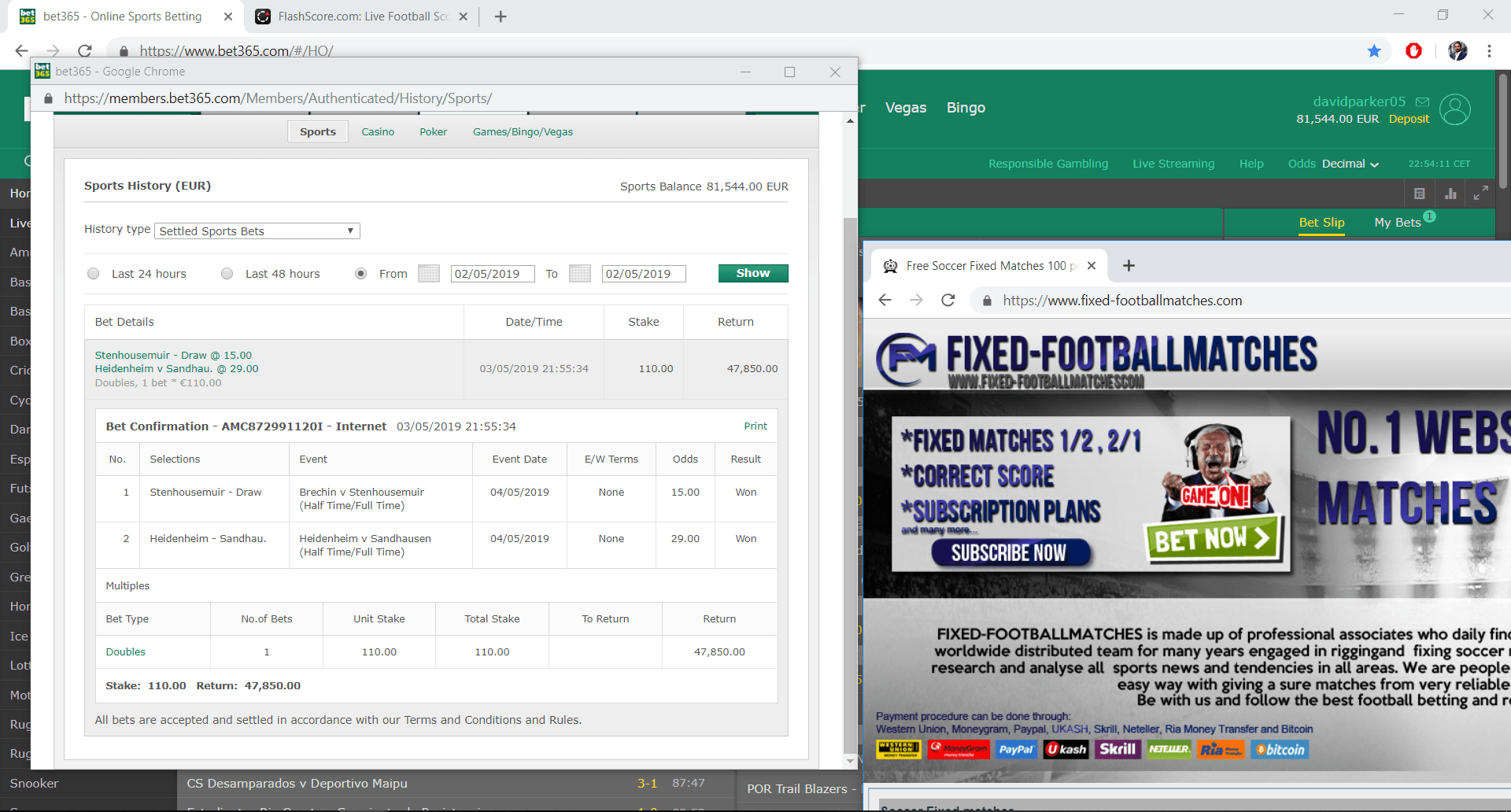This screenshot has height=812, width=1511.
Task: Open Live Streaming link
Action: click(x=1173, y=164)
